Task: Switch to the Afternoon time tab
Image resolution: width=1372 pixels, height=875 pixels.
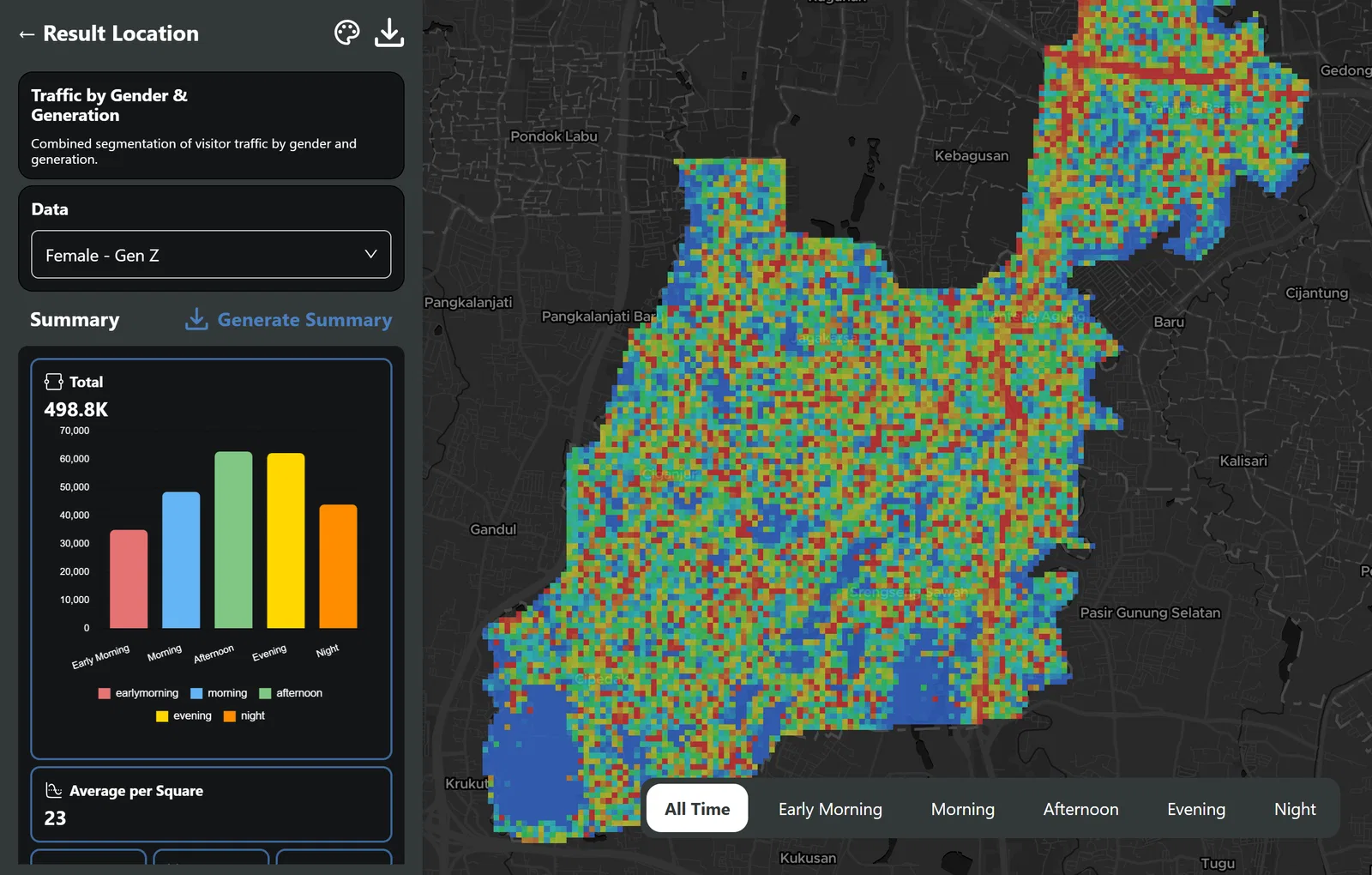Action: [1080, 809]
